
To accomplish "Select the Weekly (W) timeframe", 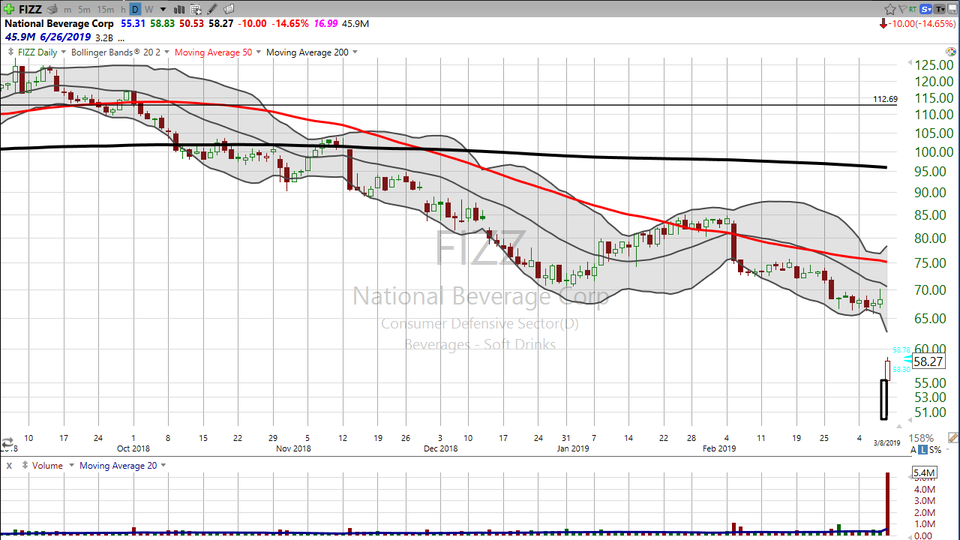I will [149, 10].
